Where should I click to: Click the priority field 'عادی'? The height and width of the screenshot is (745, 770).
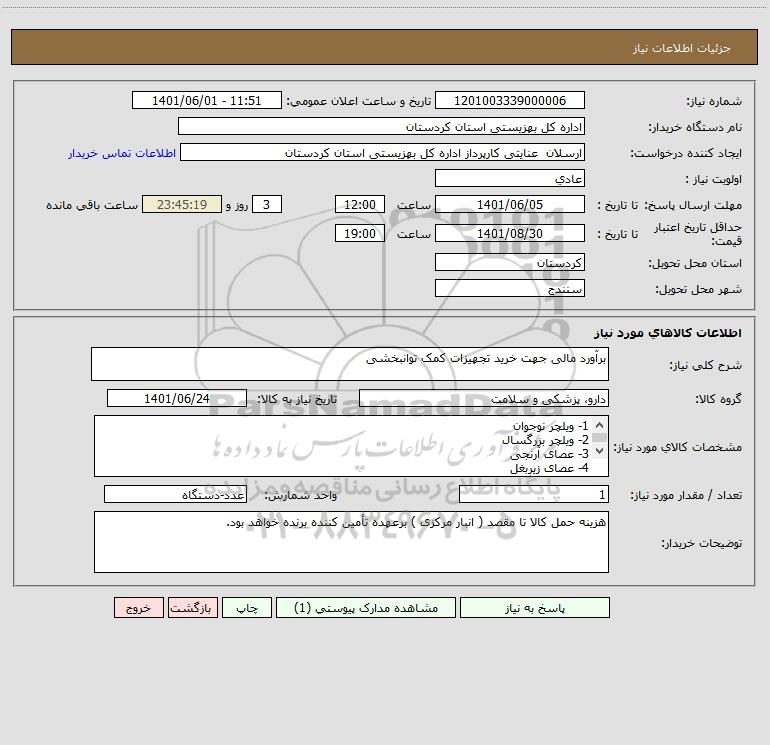coord(510,178)
